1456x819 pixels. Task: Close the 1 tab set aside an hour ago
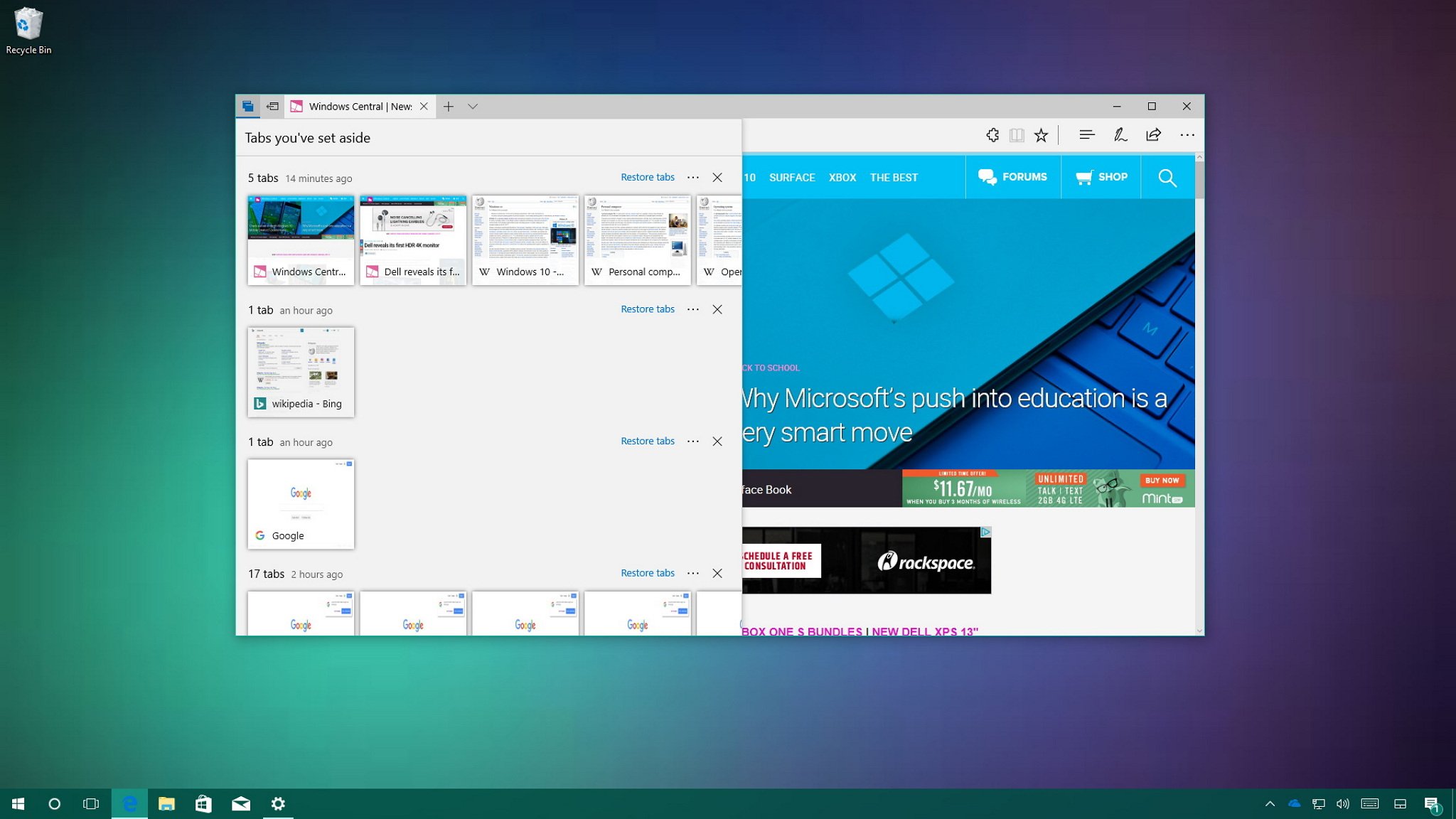(x=717, y=309)
